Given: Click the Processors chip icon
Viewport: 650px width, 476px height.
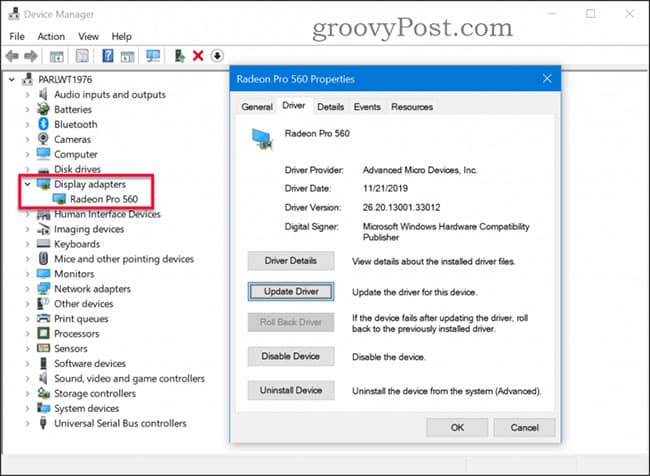Looking at the screenshot, I should point(43,333).
